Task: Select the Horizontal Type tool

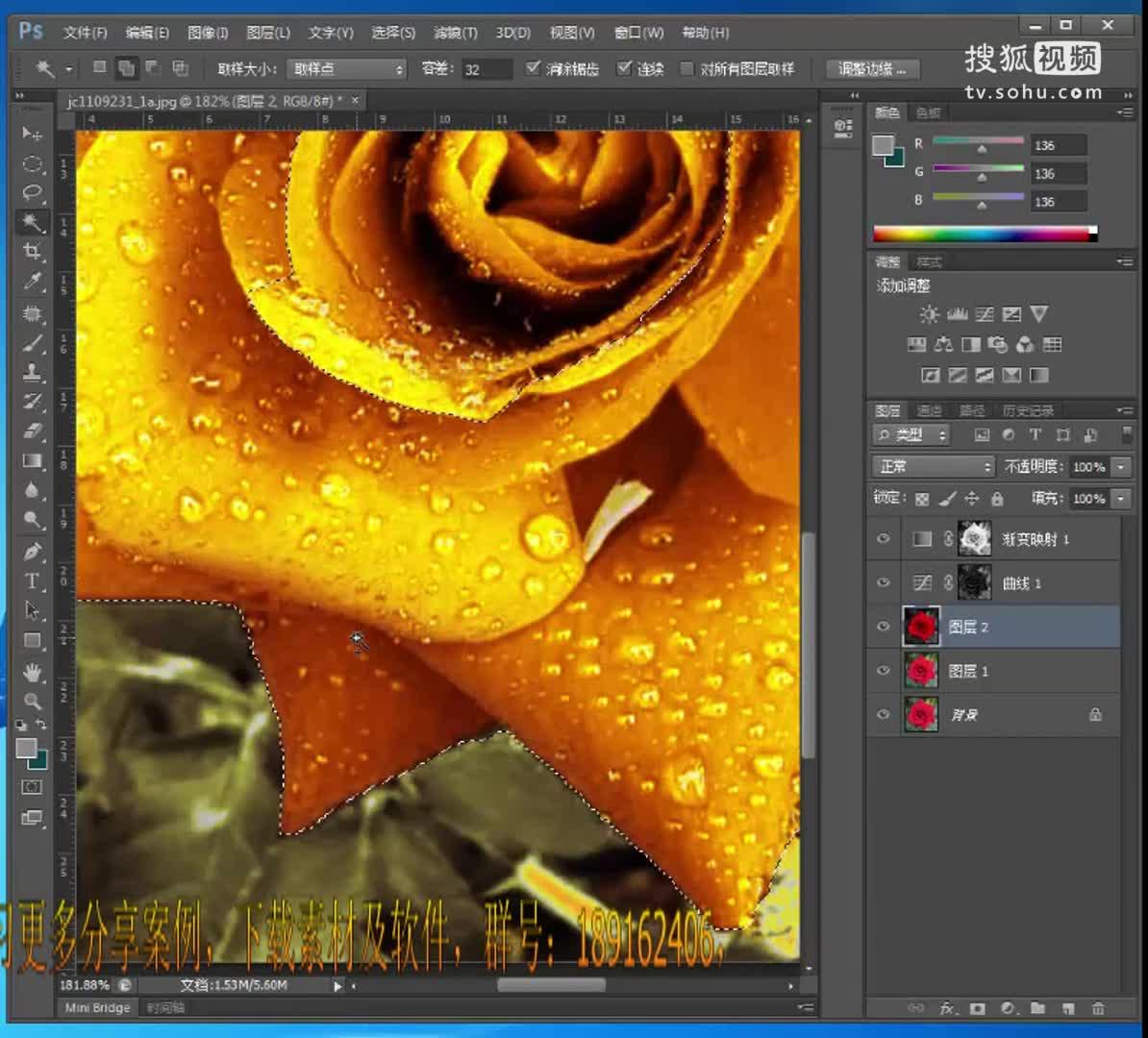Action: click(x=32, y=581)
